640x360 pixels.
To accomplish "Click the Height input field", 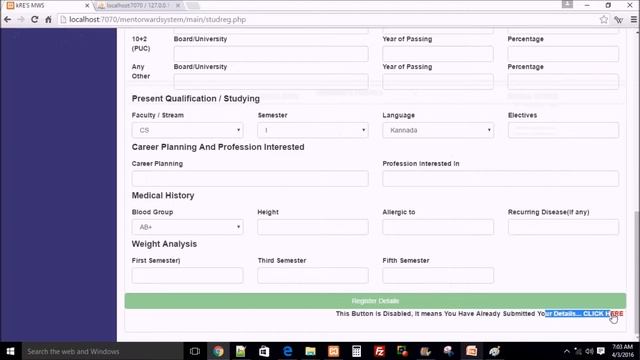I will pyautogui.click(x=313, y=227).
